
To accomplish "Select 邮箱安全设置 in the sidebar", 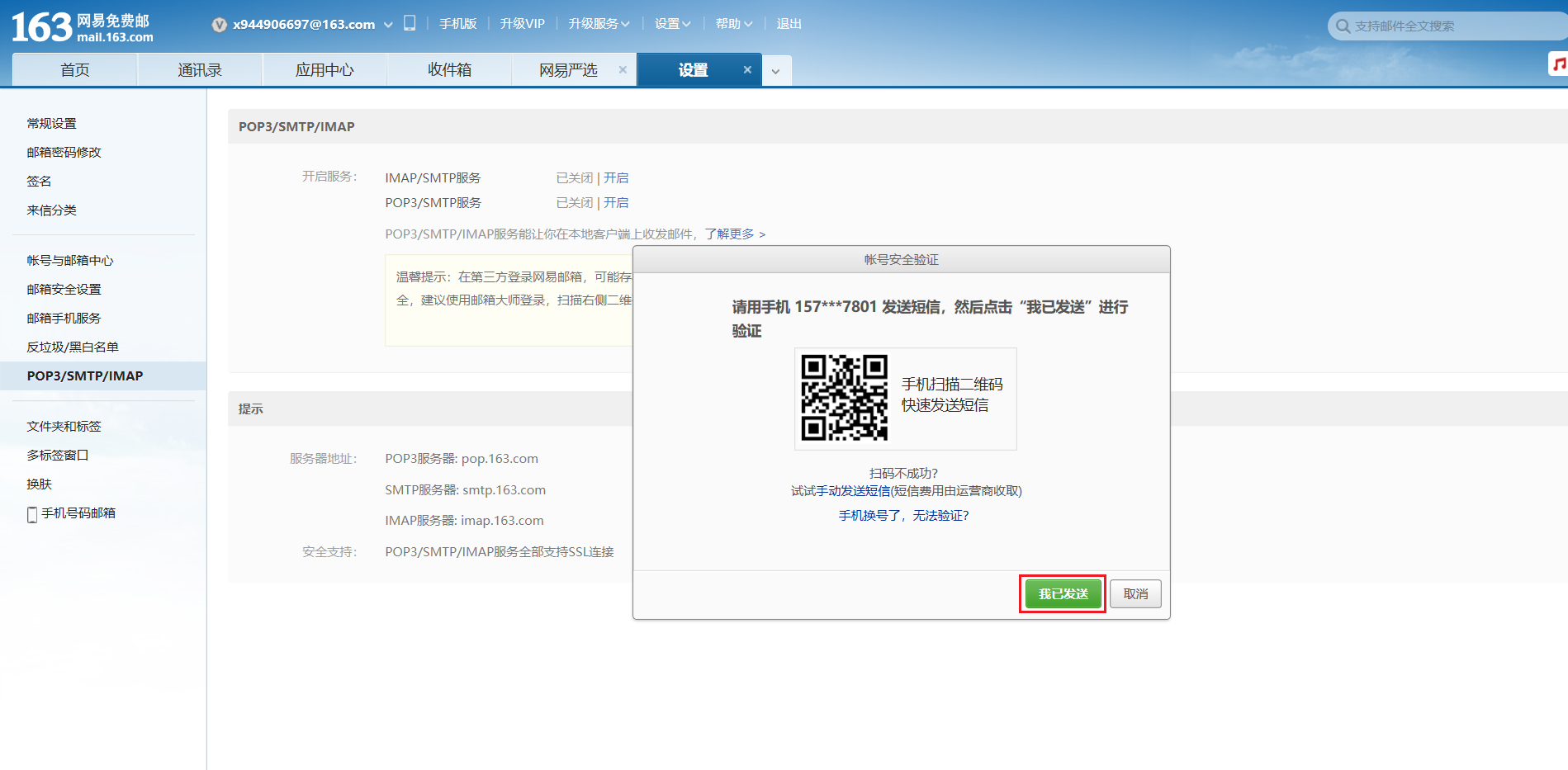I will click(64, 290).
